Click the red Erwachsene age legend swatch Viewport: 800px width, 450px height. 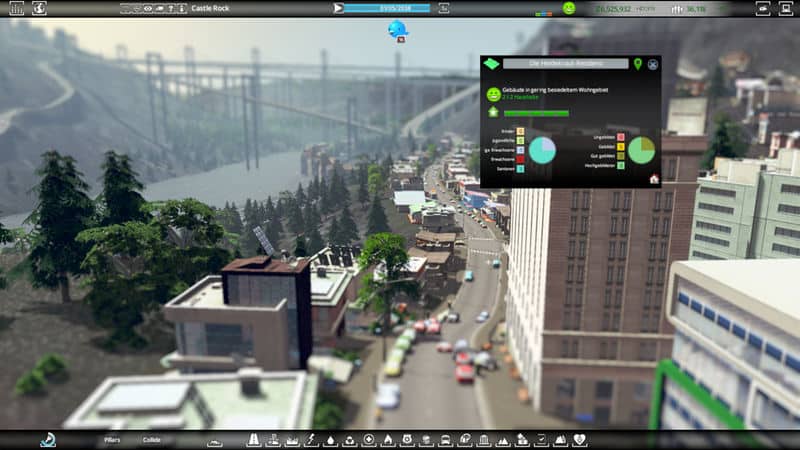[521, 158]
